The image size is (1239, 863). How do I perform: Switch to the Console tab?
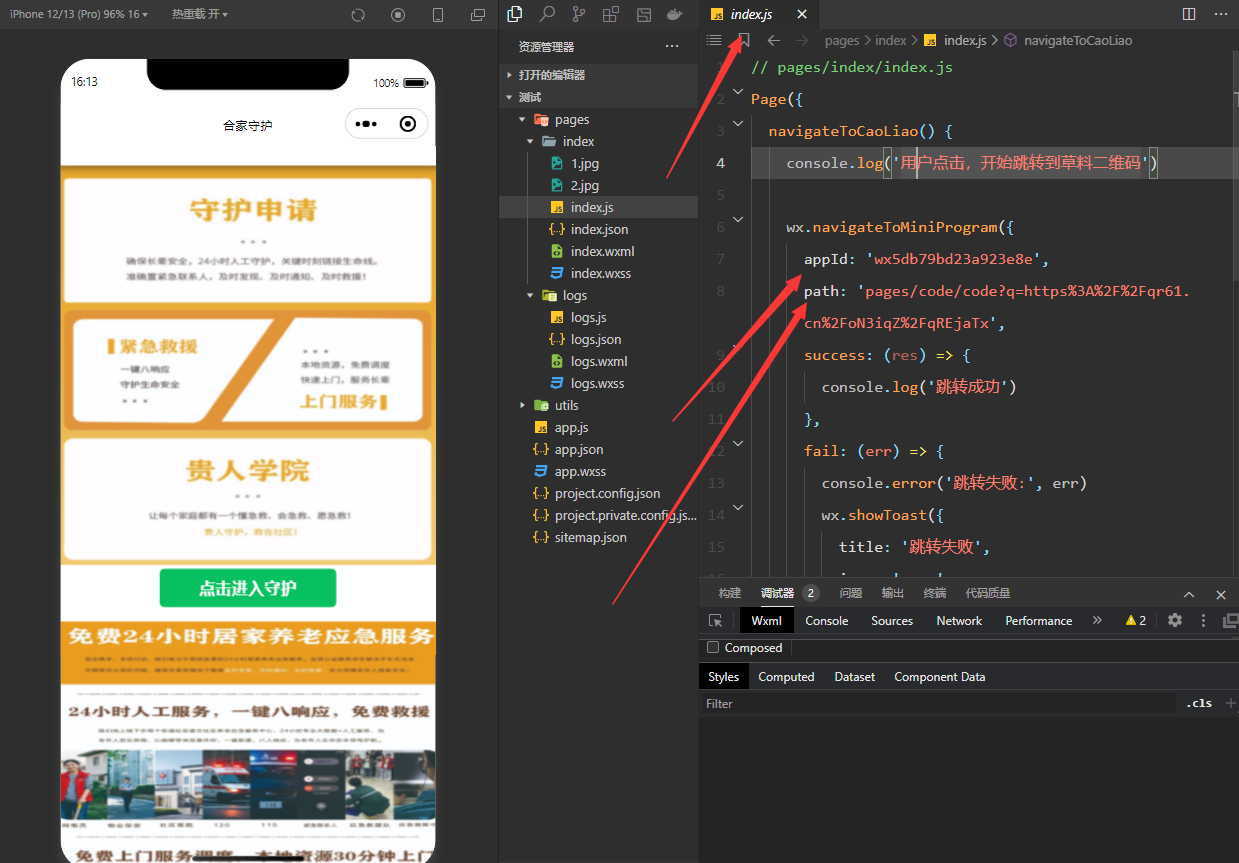click(827, 621)
